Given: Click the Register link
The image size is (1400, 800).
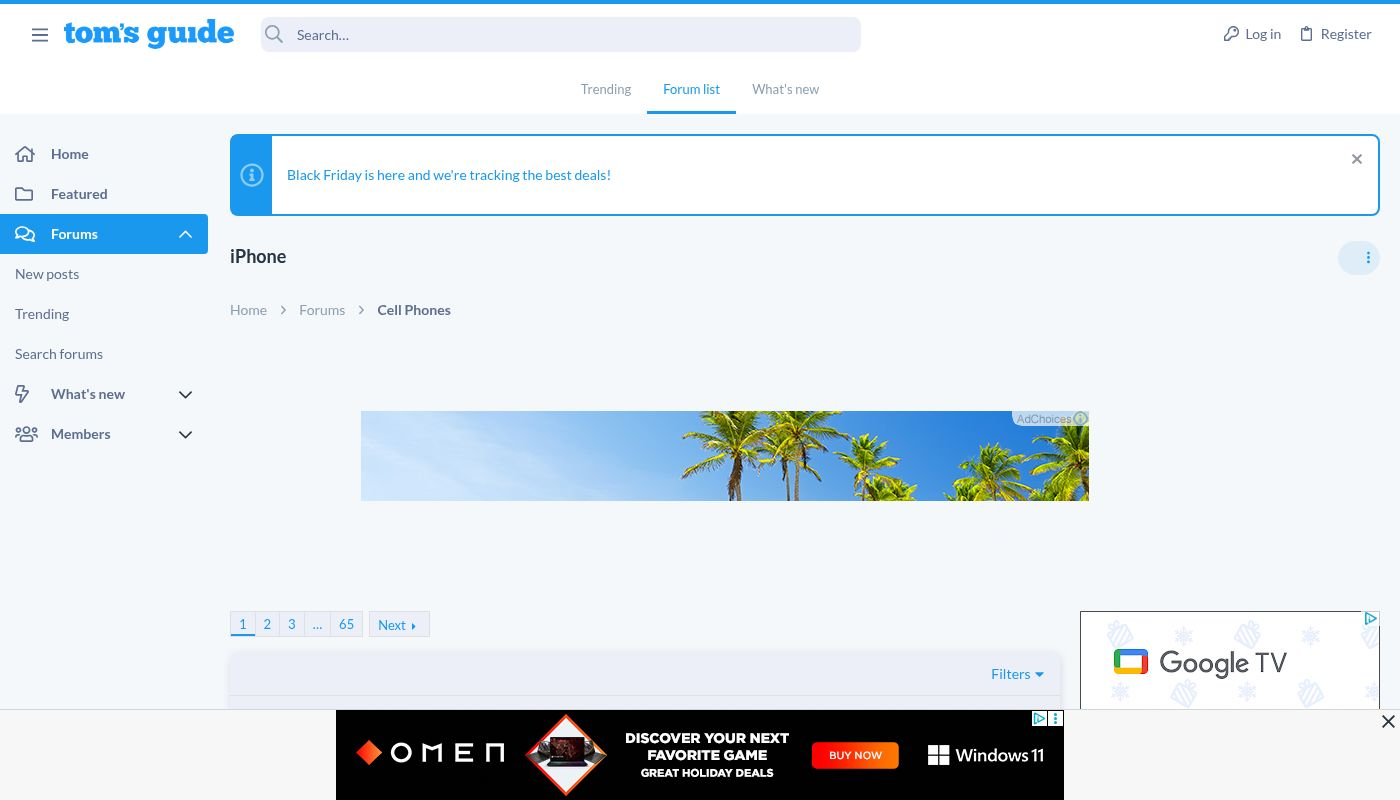Looking at the screenshot, I should pos(1335,34).
